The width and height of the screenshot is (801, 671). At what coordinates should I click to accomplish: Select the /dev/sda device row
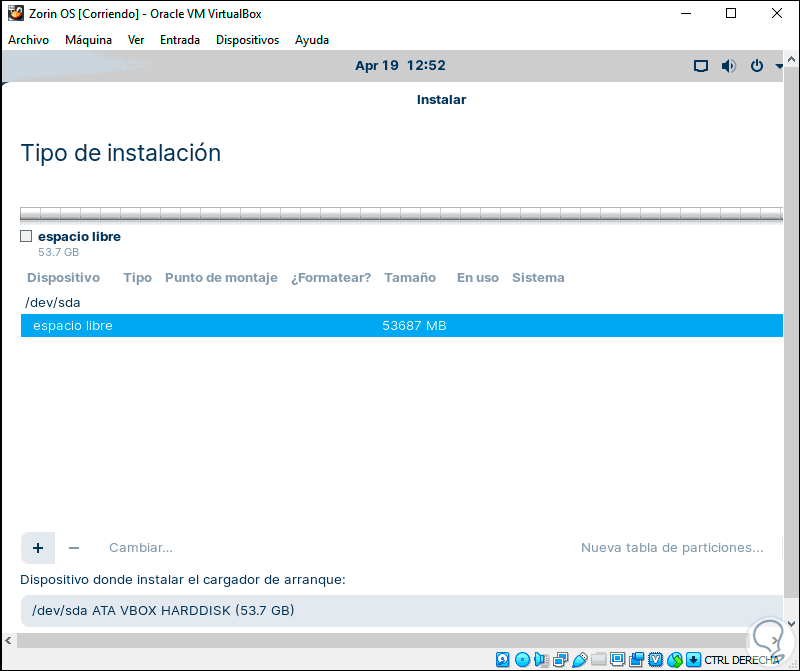click(402, 303)
